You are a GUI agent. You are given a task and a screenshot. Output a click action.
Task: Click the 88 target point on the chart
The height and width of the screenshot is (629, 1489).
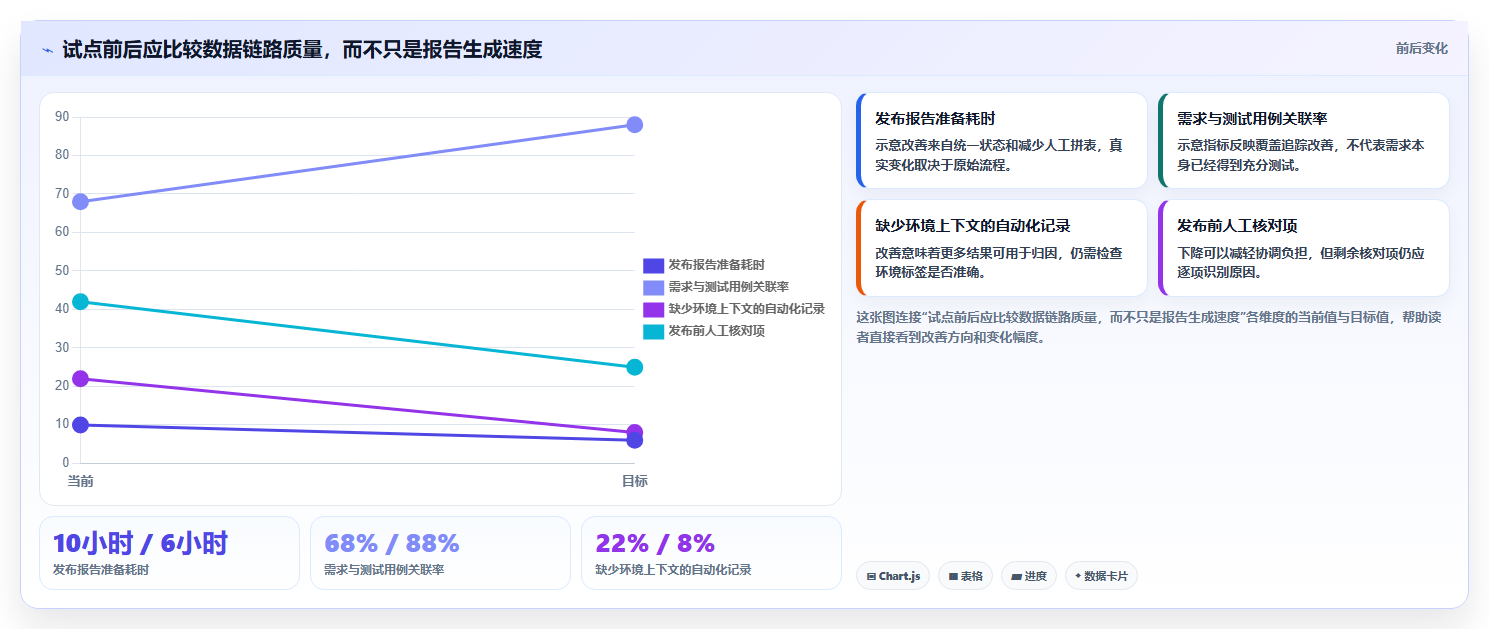(634, 125)
